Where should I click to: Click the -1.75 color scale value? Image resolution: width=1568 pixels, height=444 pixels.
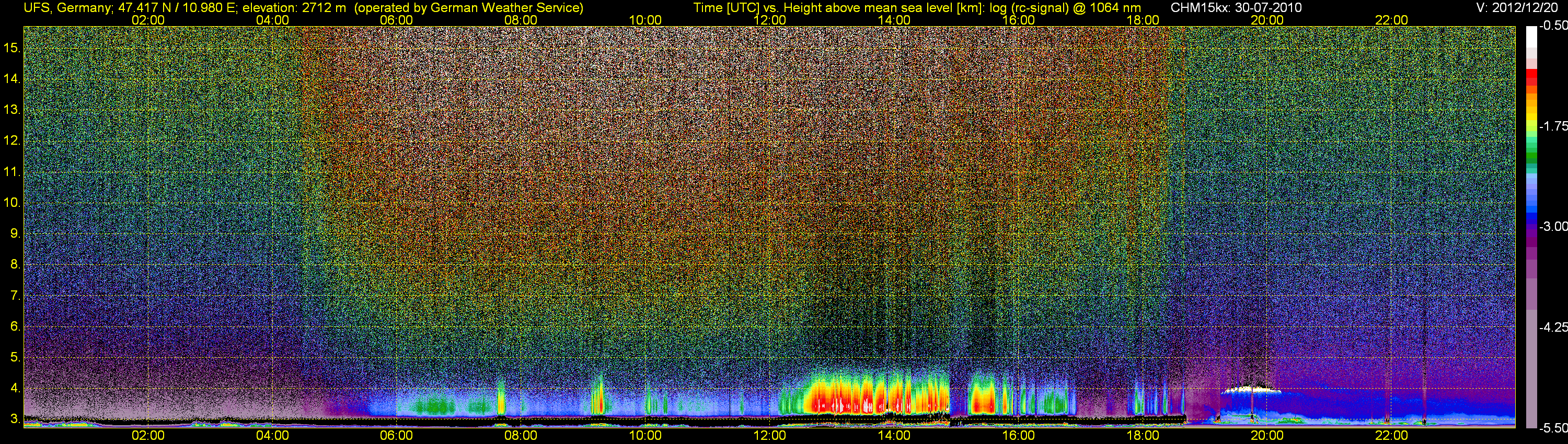(1553, 126)
